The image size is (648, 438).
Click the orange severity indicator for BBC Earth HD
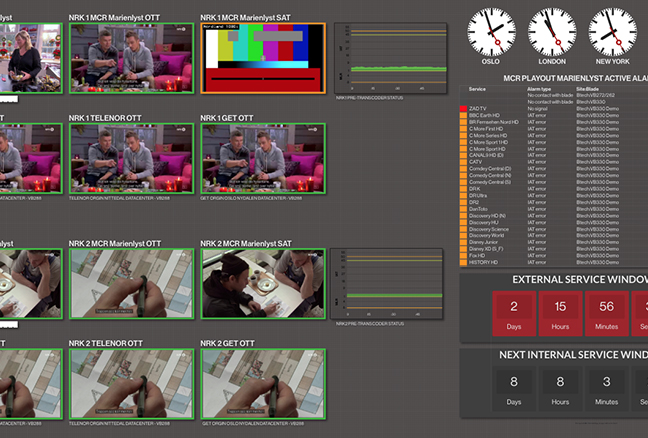[x=463, y=115]
